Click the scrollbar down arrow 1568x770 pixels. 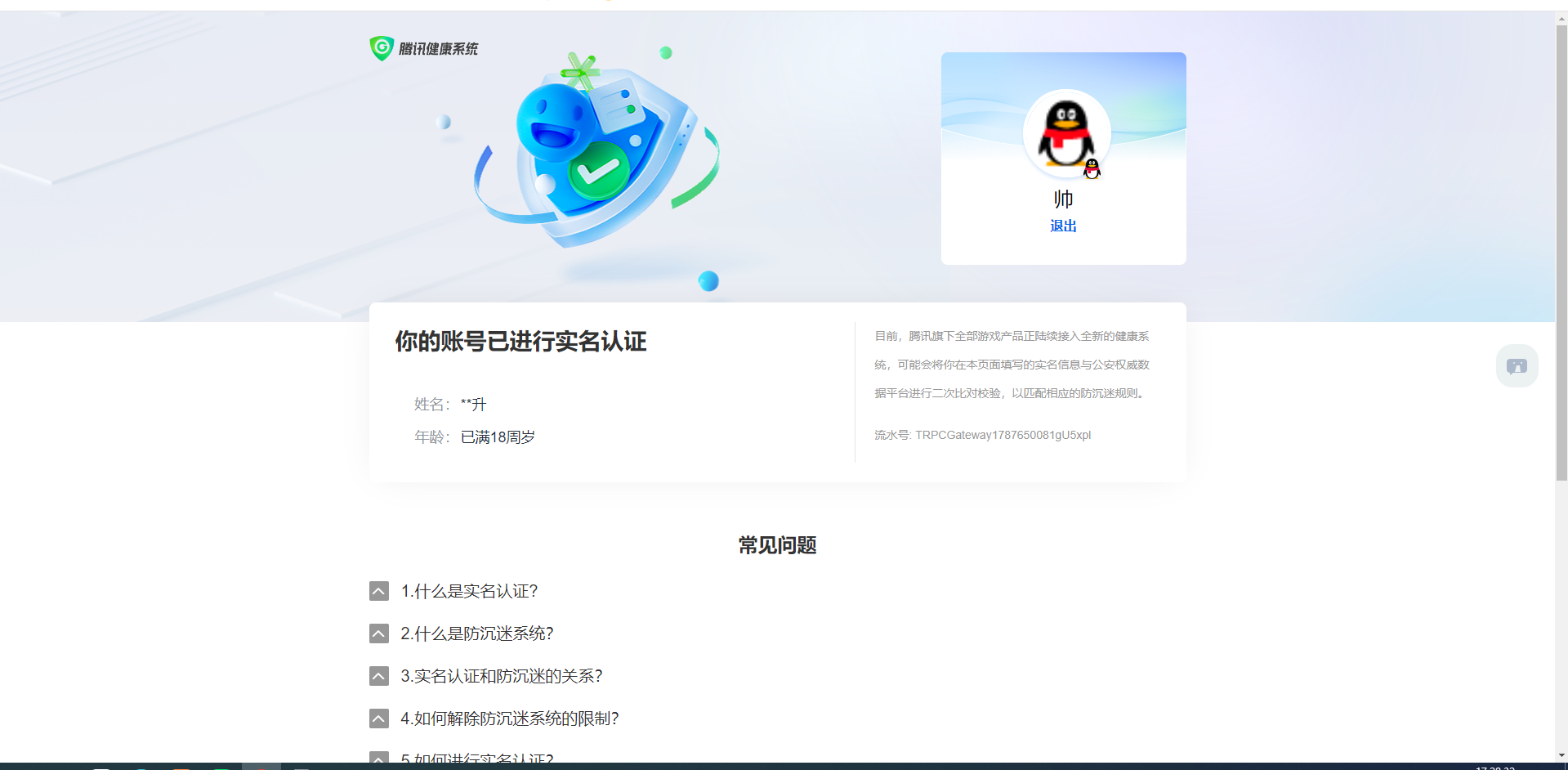click(x=1561, y=755)
